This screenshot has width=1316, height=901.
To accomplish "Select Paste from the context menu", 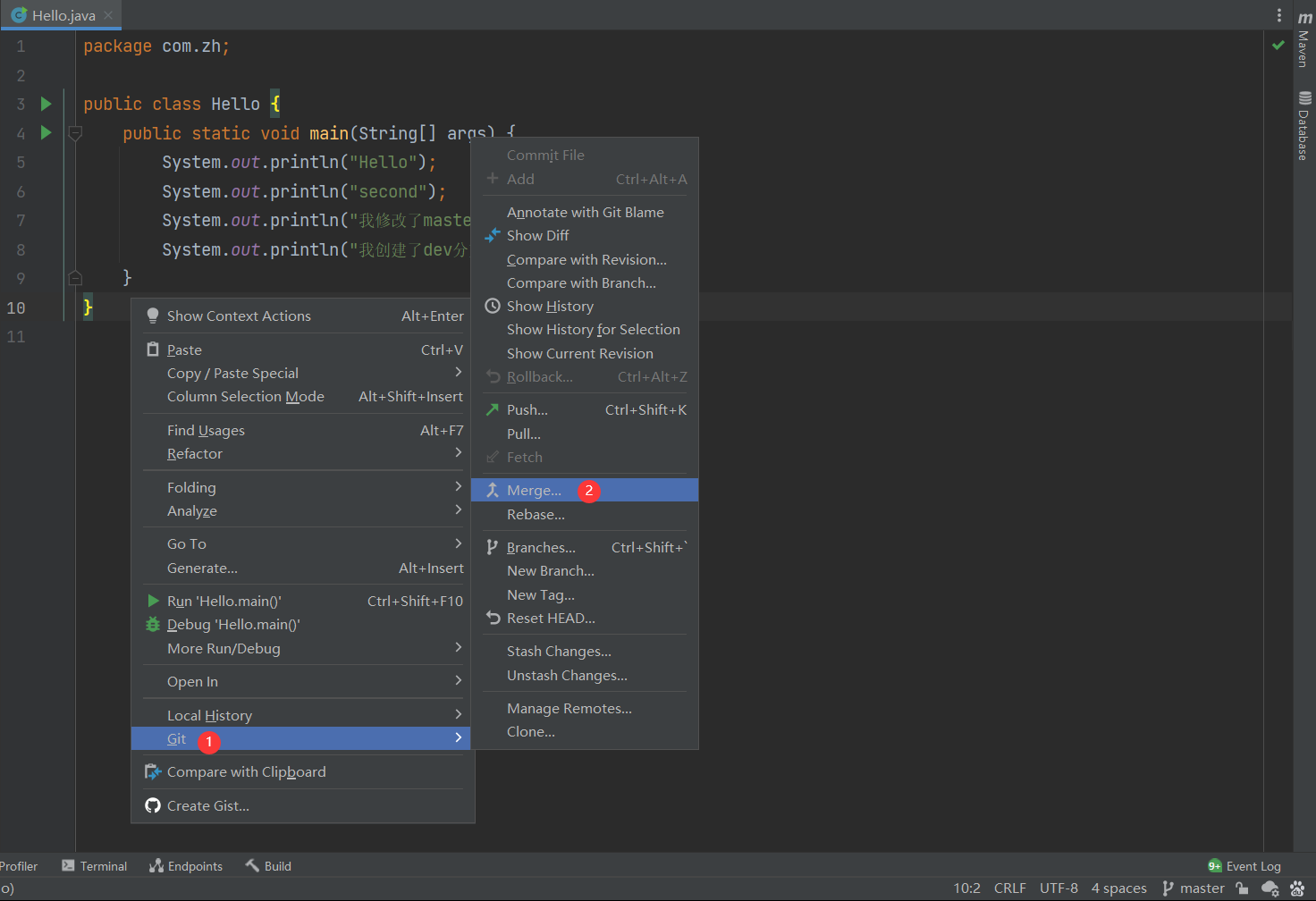I will pos(303,349).
